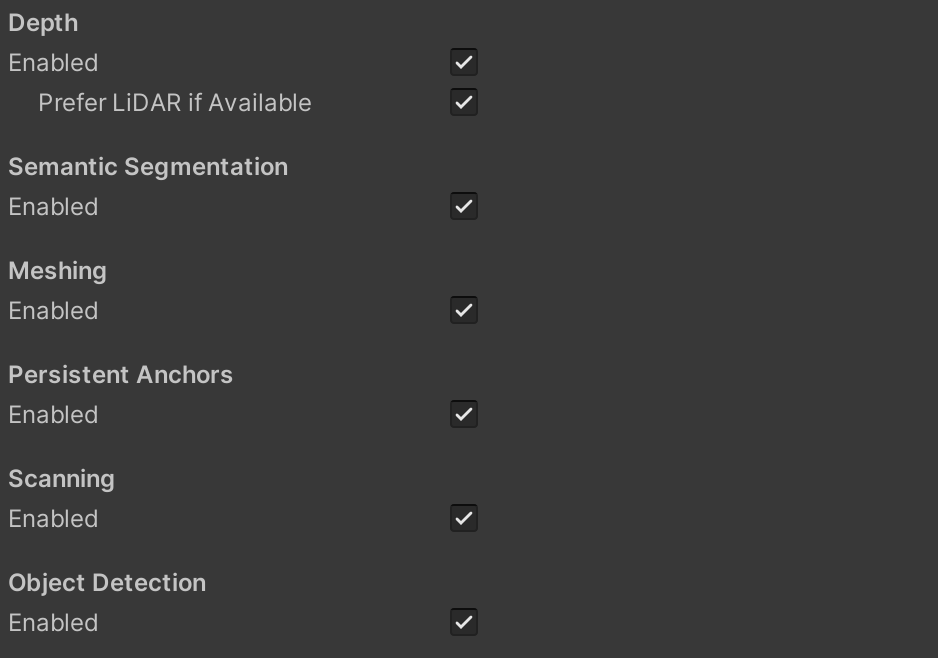
Task: Select the Prefer LiDAR if Available label
Action: pyautogui.click(x=172, y=102)
